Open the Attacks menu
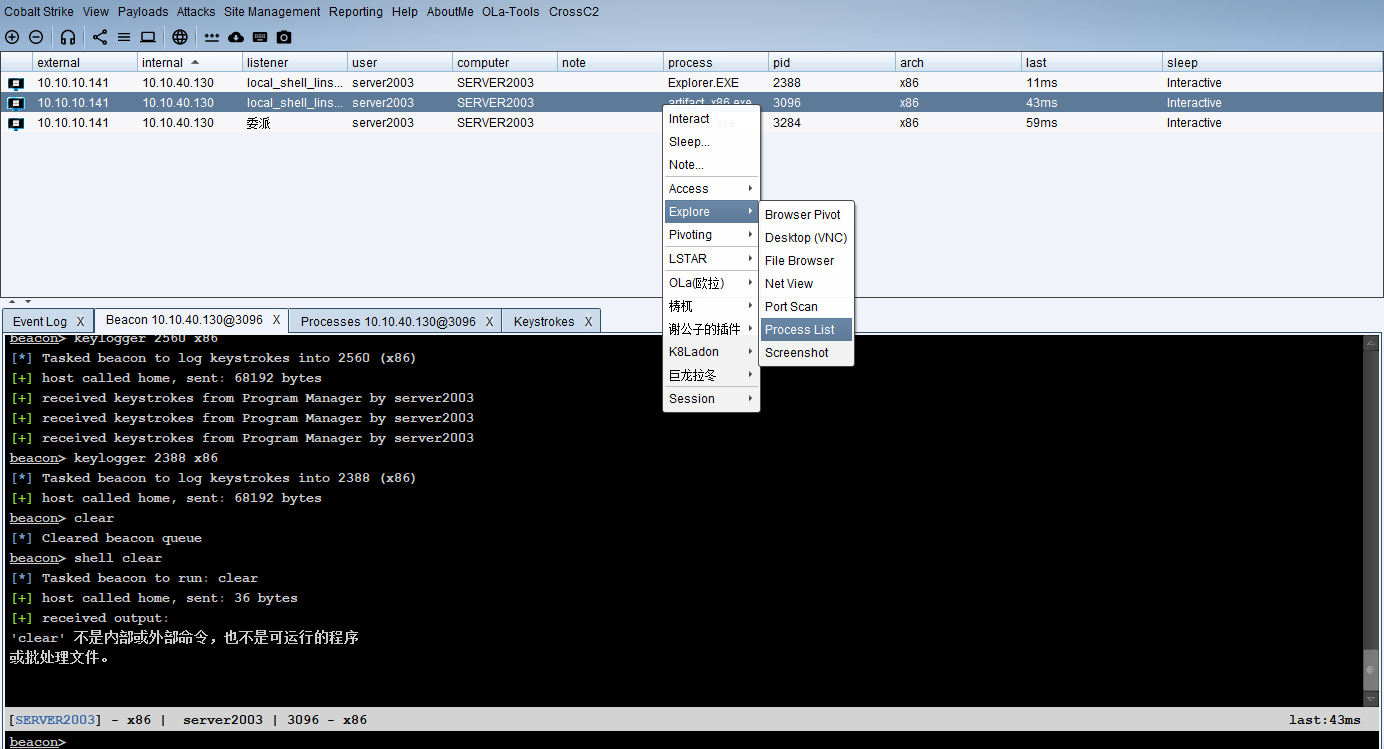Image resolution: width=1384 pixels, height=749 pixels. click(x=196, y=12)
